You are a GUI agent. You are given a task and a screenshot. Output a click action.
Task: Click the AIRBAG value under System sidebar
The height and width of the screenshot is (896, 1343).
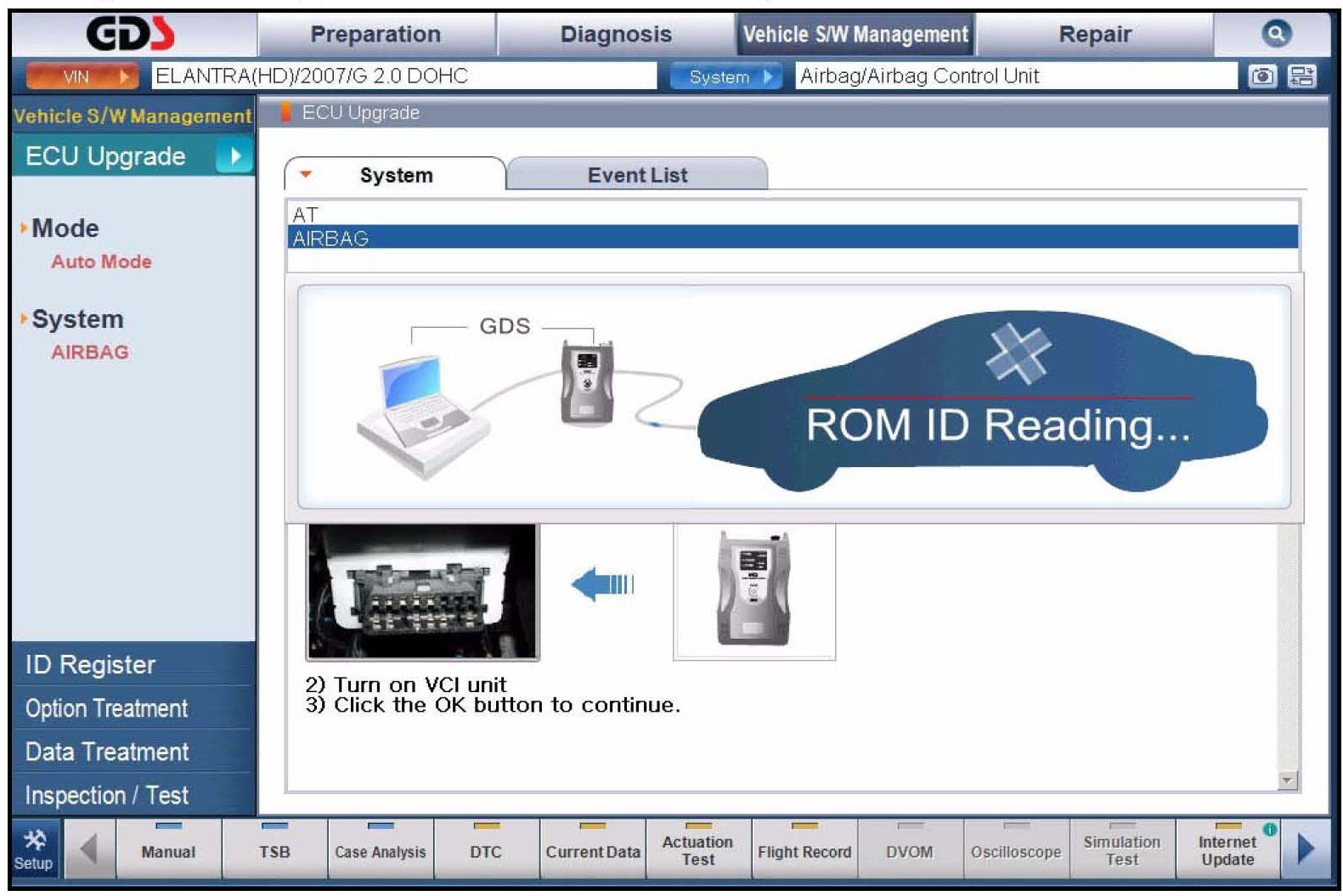90,352
